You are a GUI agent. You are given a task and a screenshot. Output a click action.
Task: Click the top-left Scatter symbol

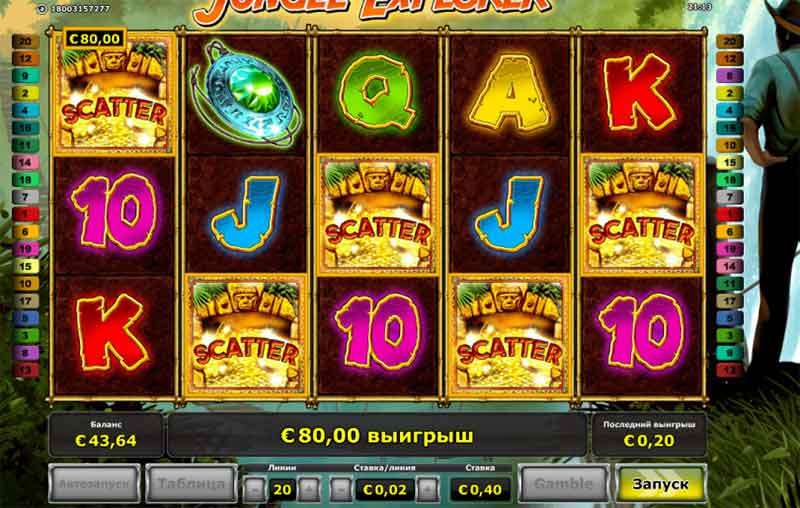click(x=114, y=95)
